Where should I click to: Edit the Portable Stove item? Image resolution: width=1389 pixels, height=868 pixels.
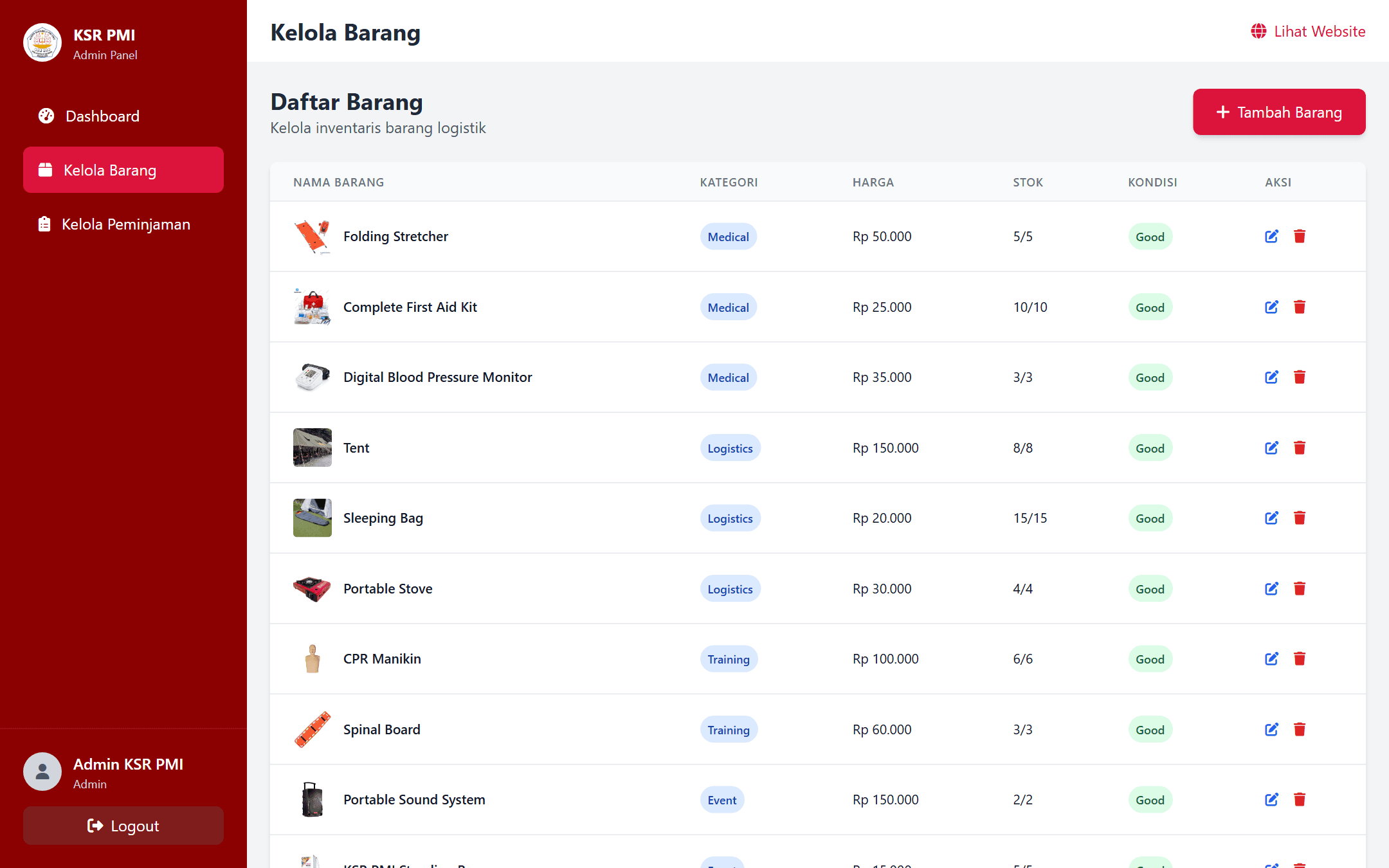[x=1271, y=589]
